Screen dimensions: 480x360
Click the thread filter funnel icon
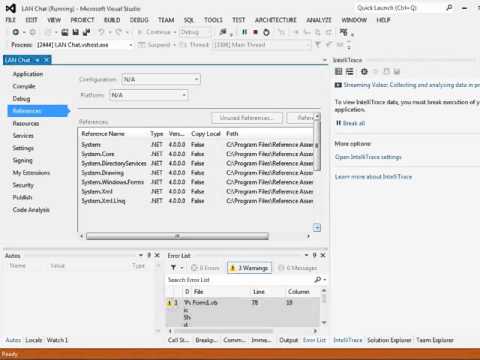point(318,44)
